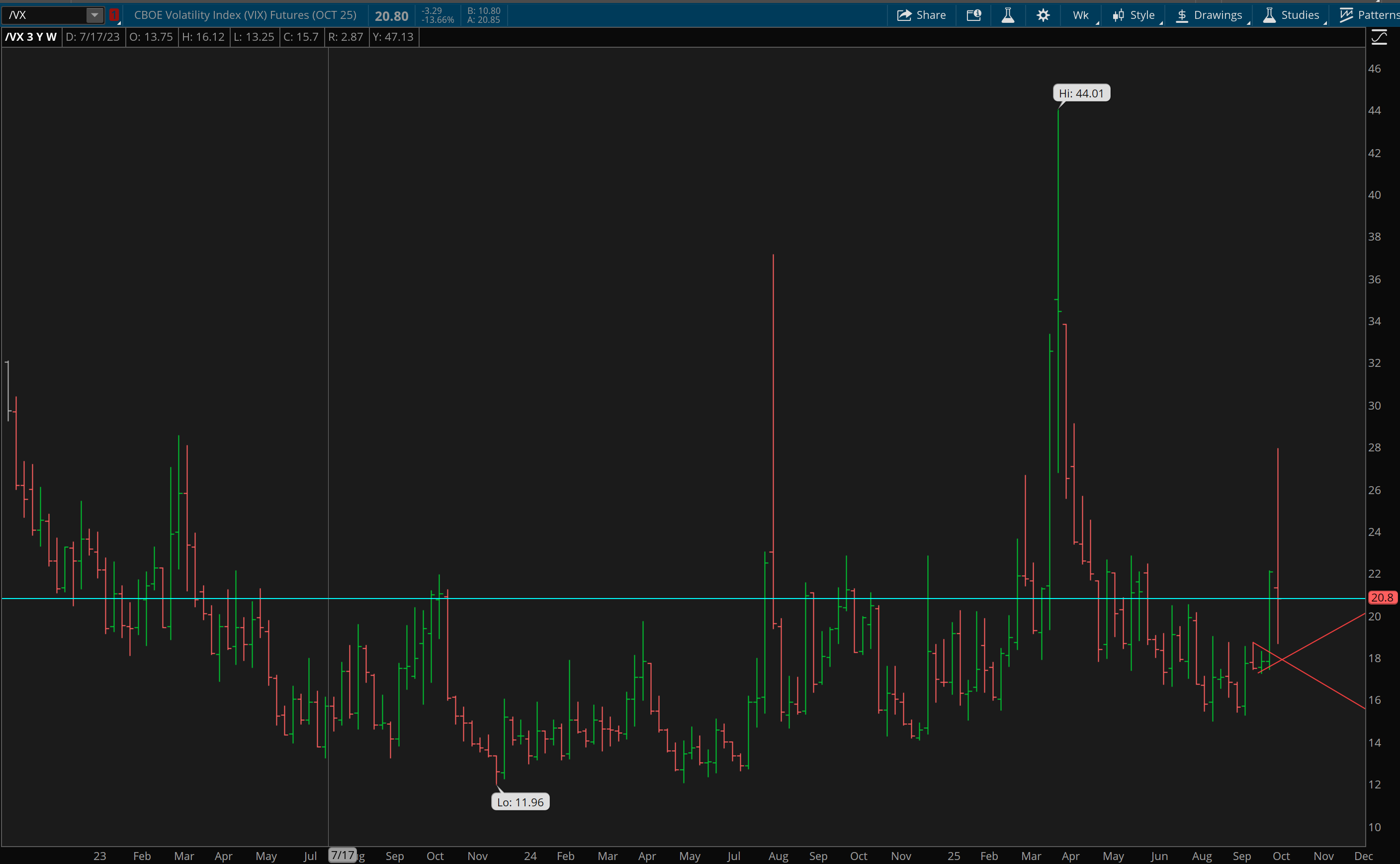Viewport: 1400px width, 864px height.
Task: Click the red 20.8 price axis marker
Action: 1382,598
